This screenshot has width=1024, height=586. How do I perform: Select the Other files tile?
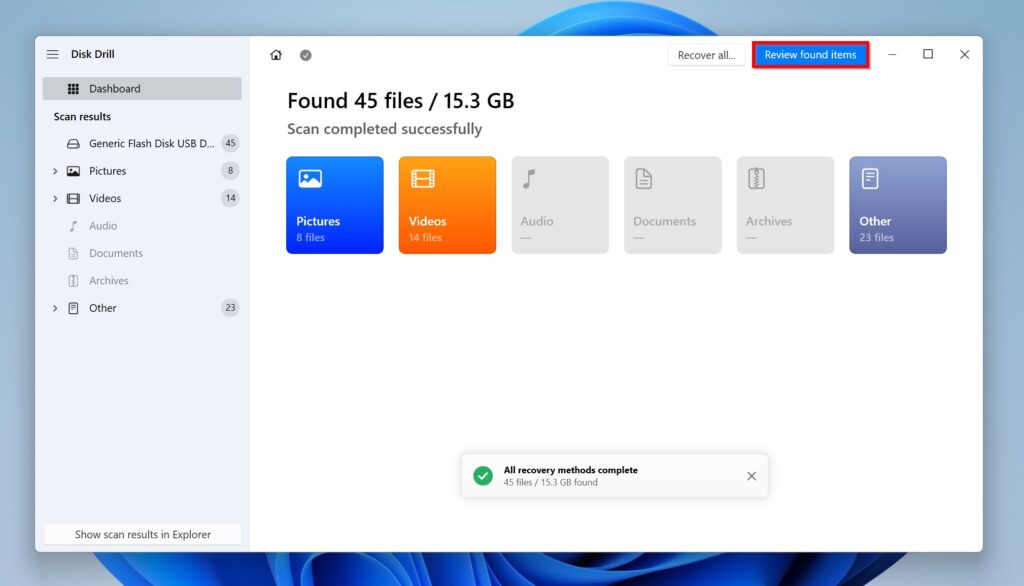897,204
